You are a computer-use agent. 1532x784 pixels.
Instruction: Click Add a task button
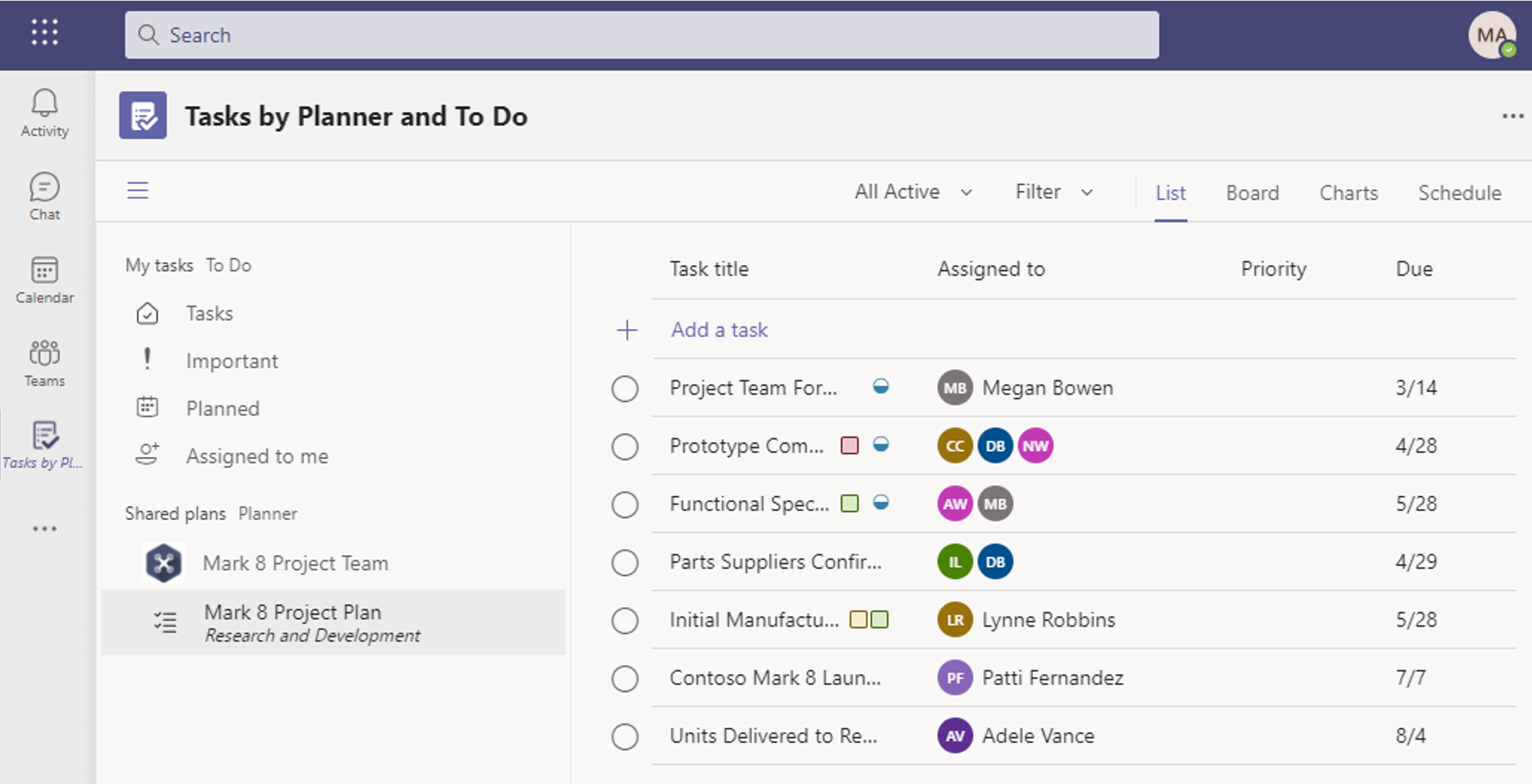(x=719, y=329)
